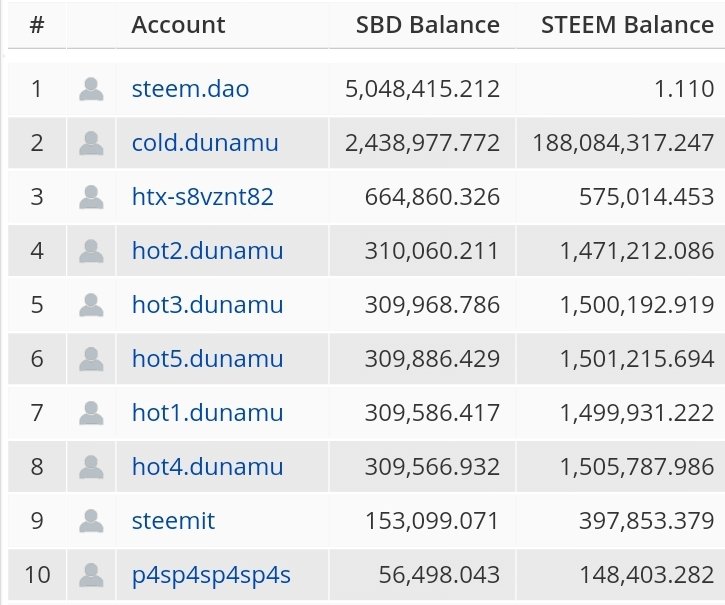This screenshot has width=725, height=605.
Task: Click rank number 3 in htx-s8vznt82 row
Action: tap(37, 197)
